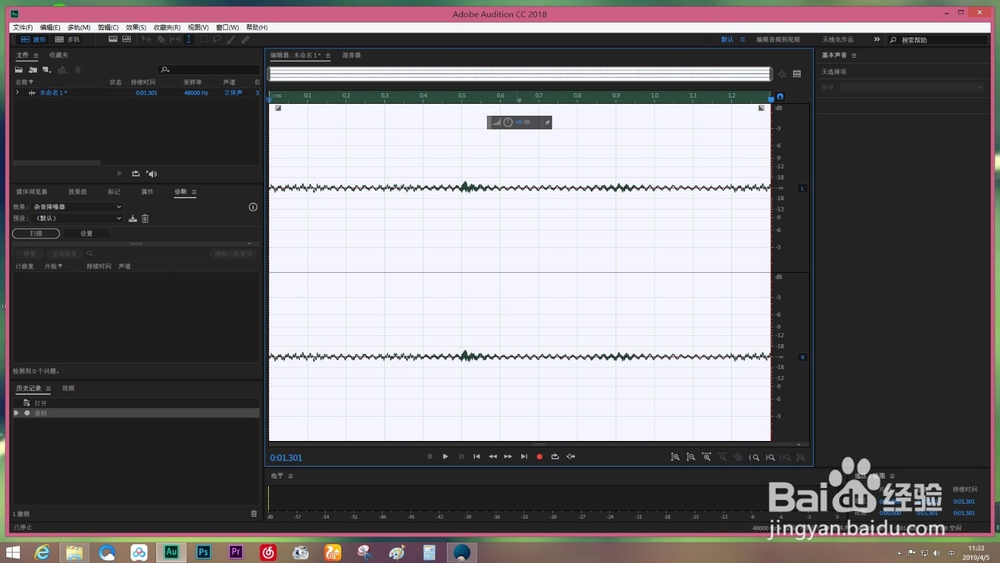Expand the workspace overflow chevrons
1000x563 pixels.
[x=877, y=40]
